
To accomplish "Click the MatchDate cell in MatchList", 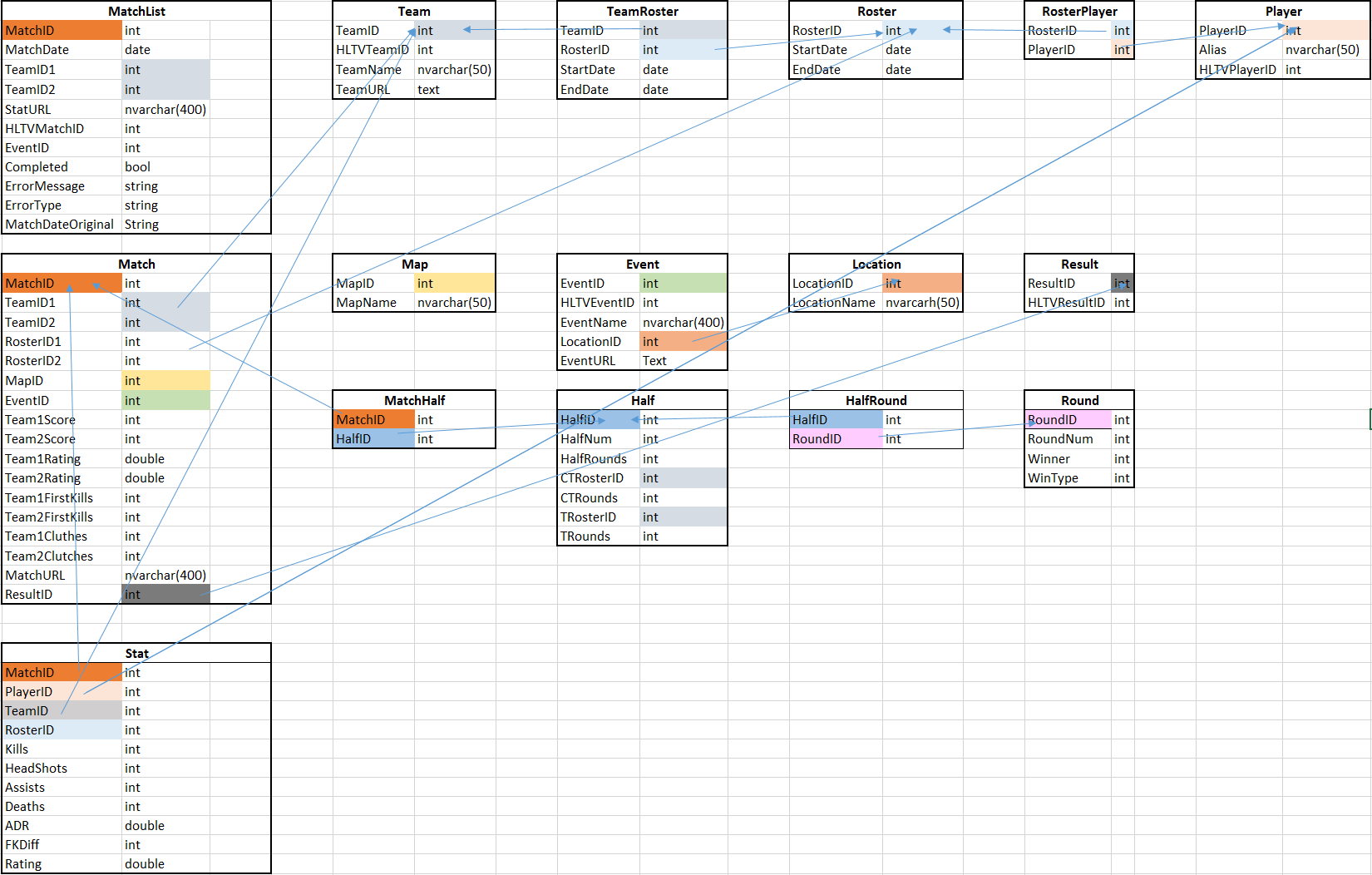I will pos(62,50).
